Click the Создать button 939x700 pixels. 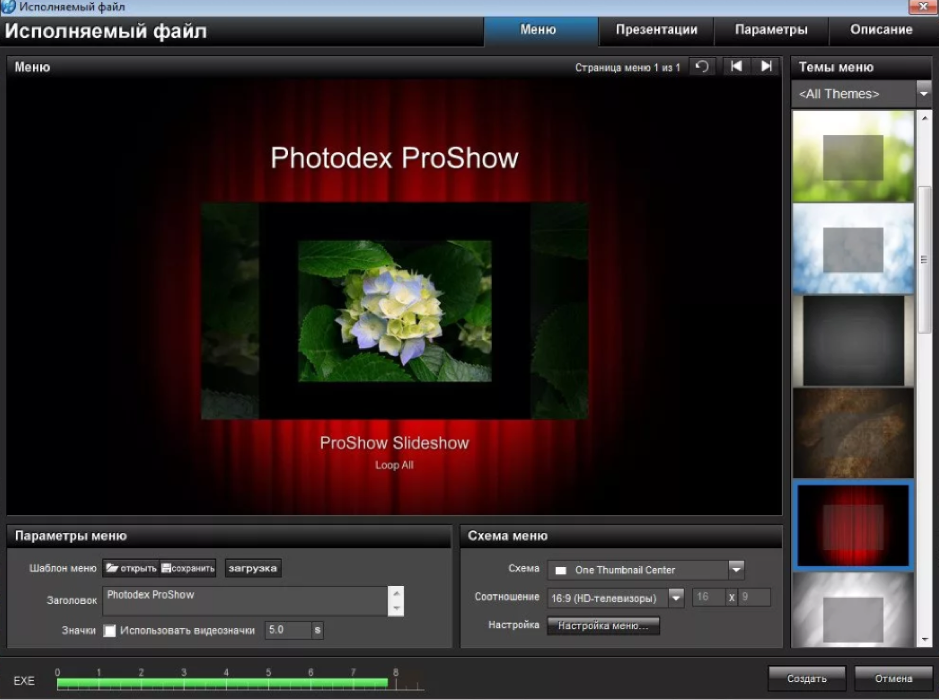pyautogui.click(x=807, y=678)
